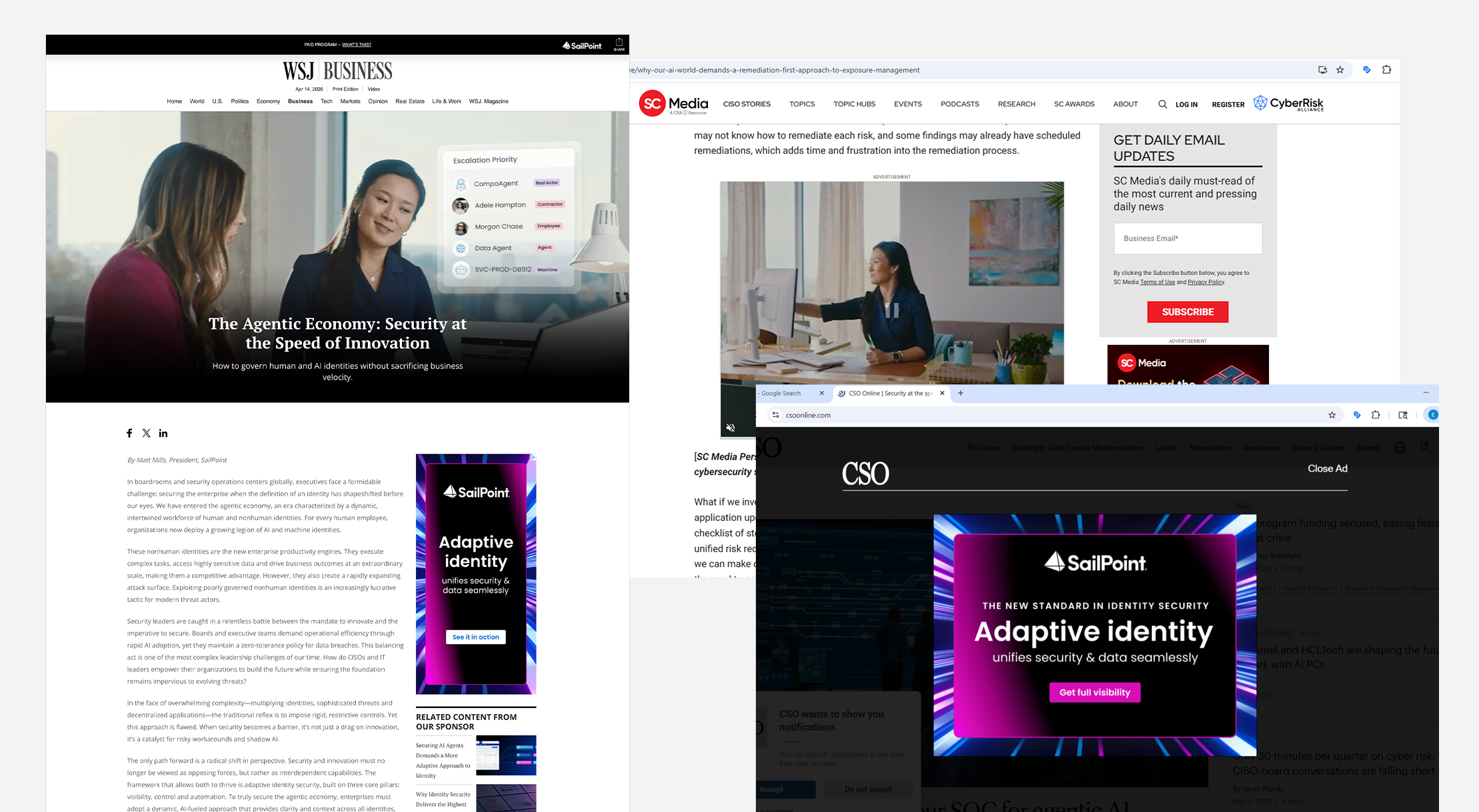Open Markets section in WSJ navigation

coord(350,101)
